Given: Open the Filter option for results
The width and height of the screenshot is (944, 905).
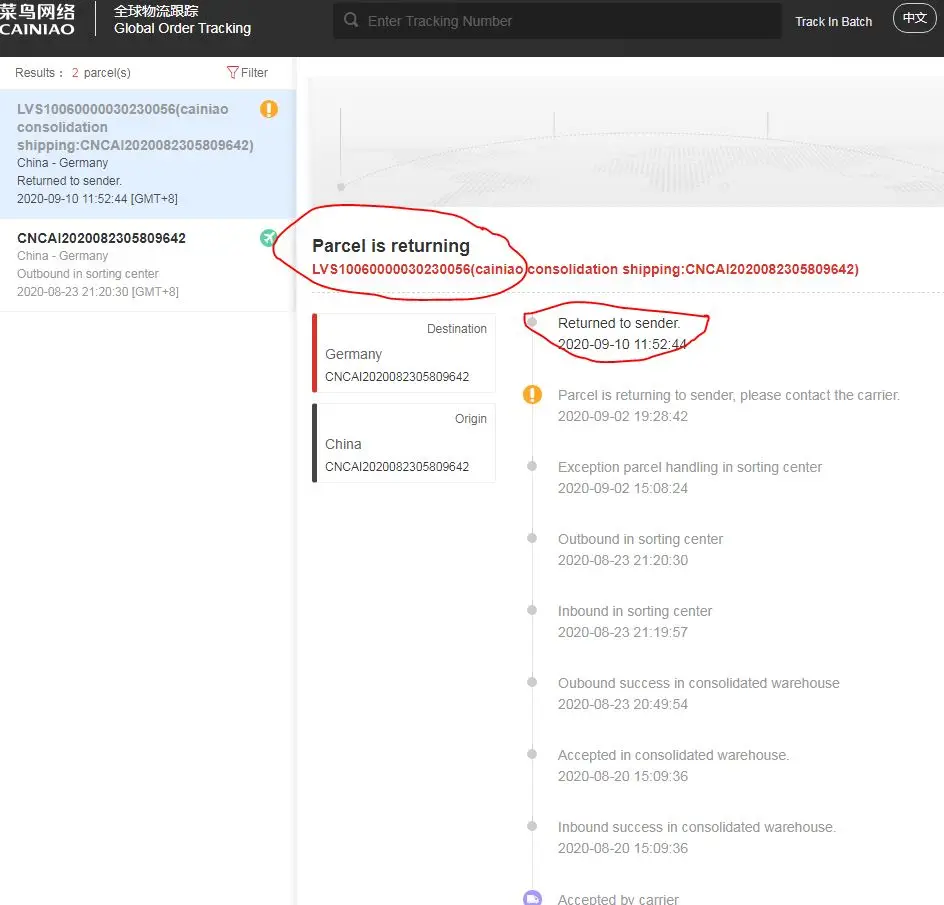Looking at the screenshot, I should 247,73.
